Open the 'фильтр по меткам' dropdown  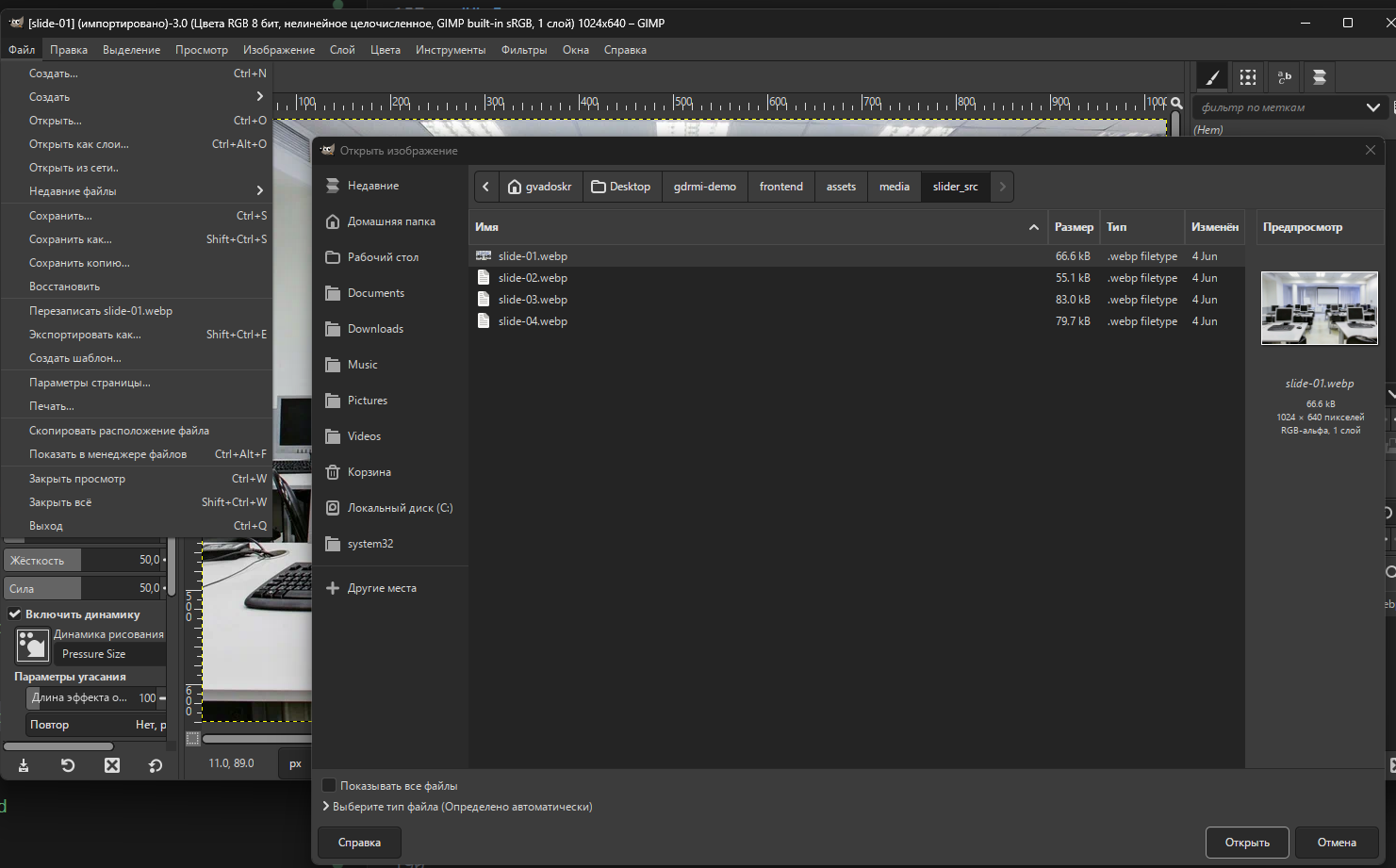[1372, 107]
